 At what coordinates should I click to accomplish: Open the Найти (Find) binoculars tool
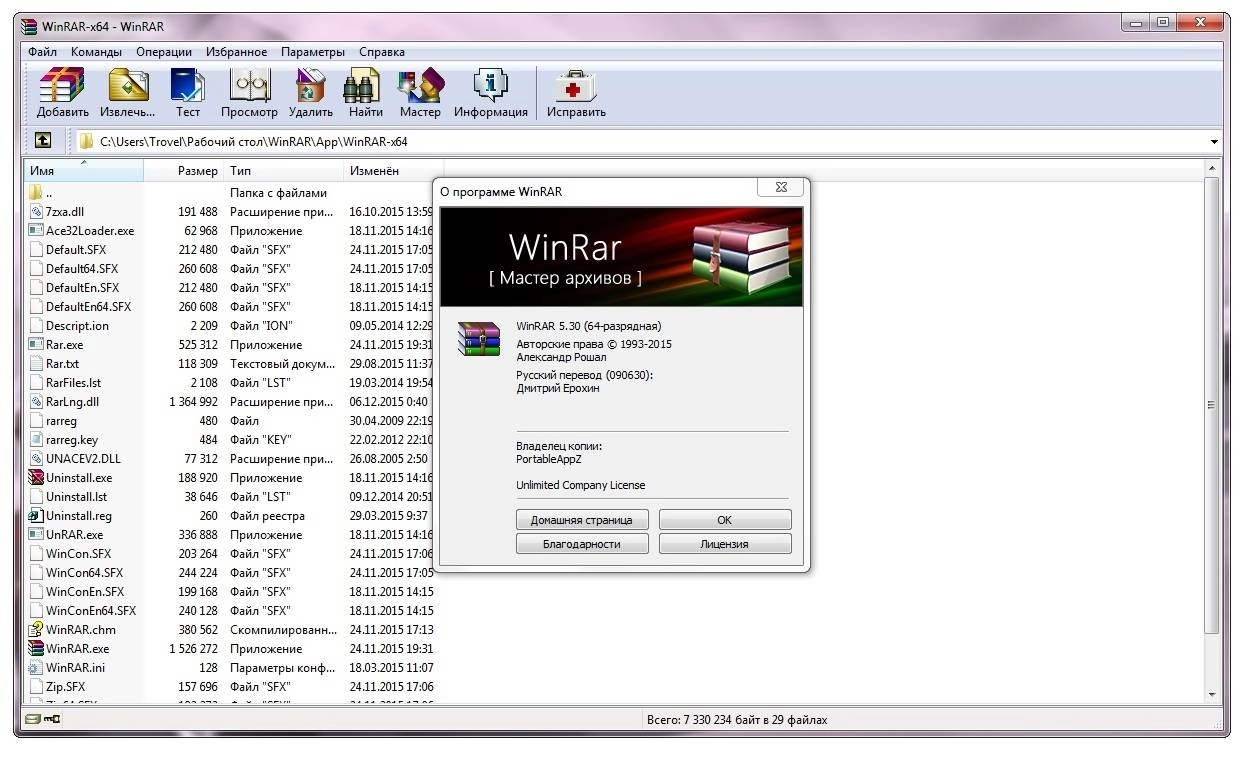click(x=362, y=85)
